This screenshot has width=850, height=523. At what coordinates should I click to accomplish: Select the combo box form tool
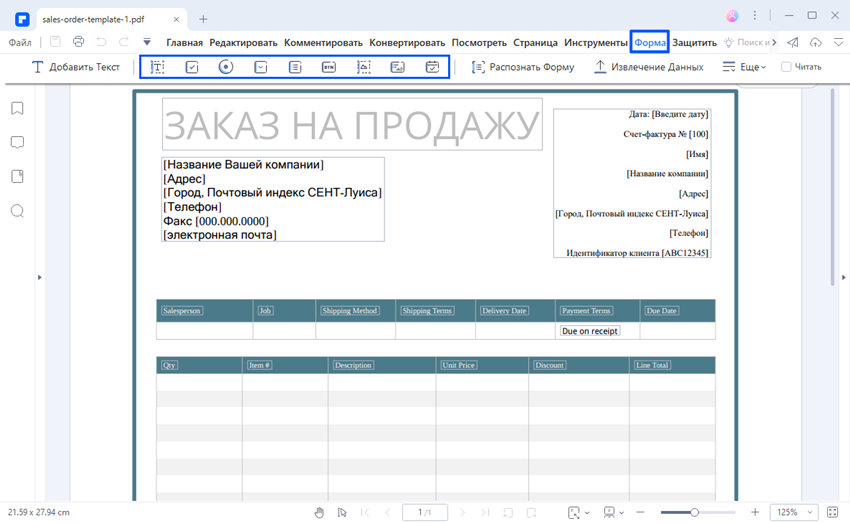pos(261,67)
